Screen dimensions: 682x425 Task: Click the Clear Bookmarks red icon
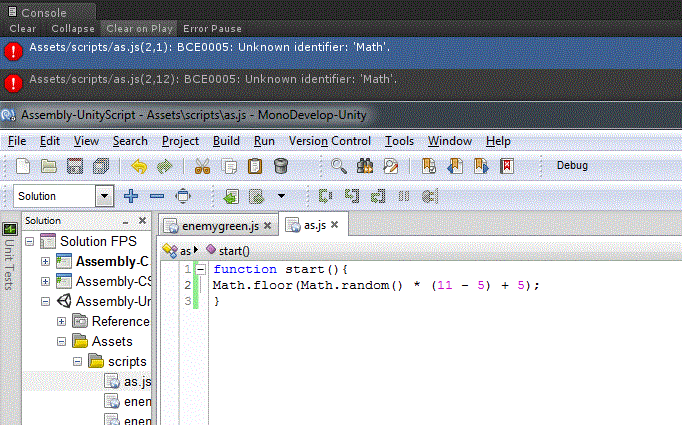(x=507, y=166)
